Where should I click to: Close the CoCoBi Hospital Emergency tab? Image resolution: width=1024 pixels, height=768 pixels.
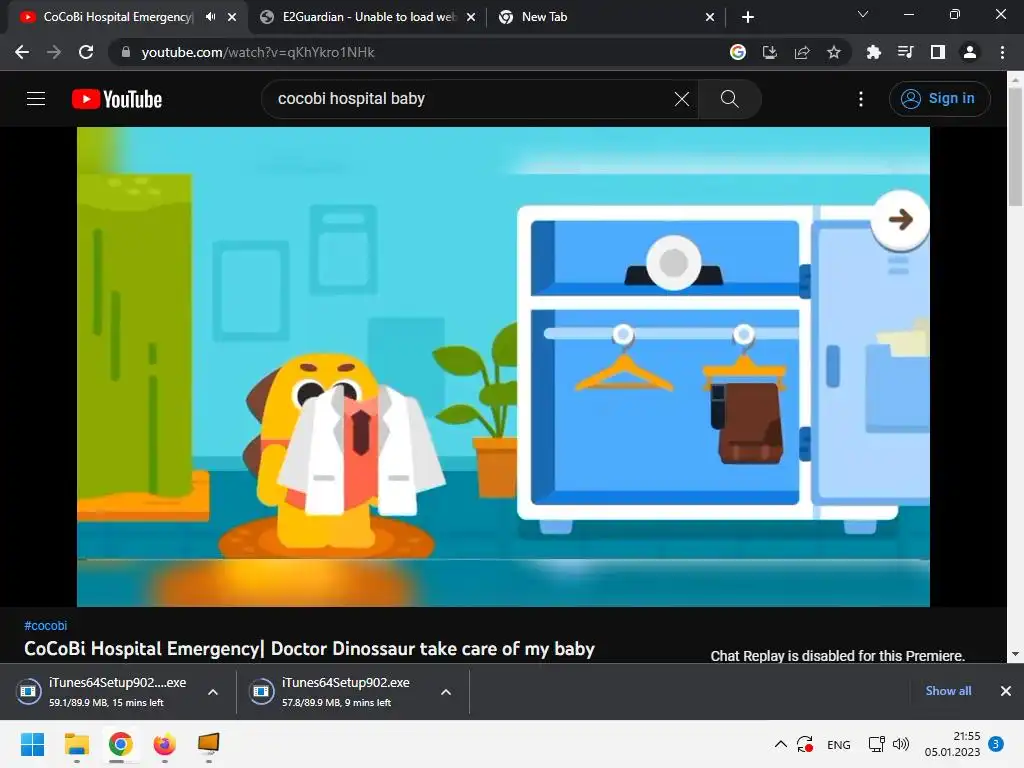232,17
